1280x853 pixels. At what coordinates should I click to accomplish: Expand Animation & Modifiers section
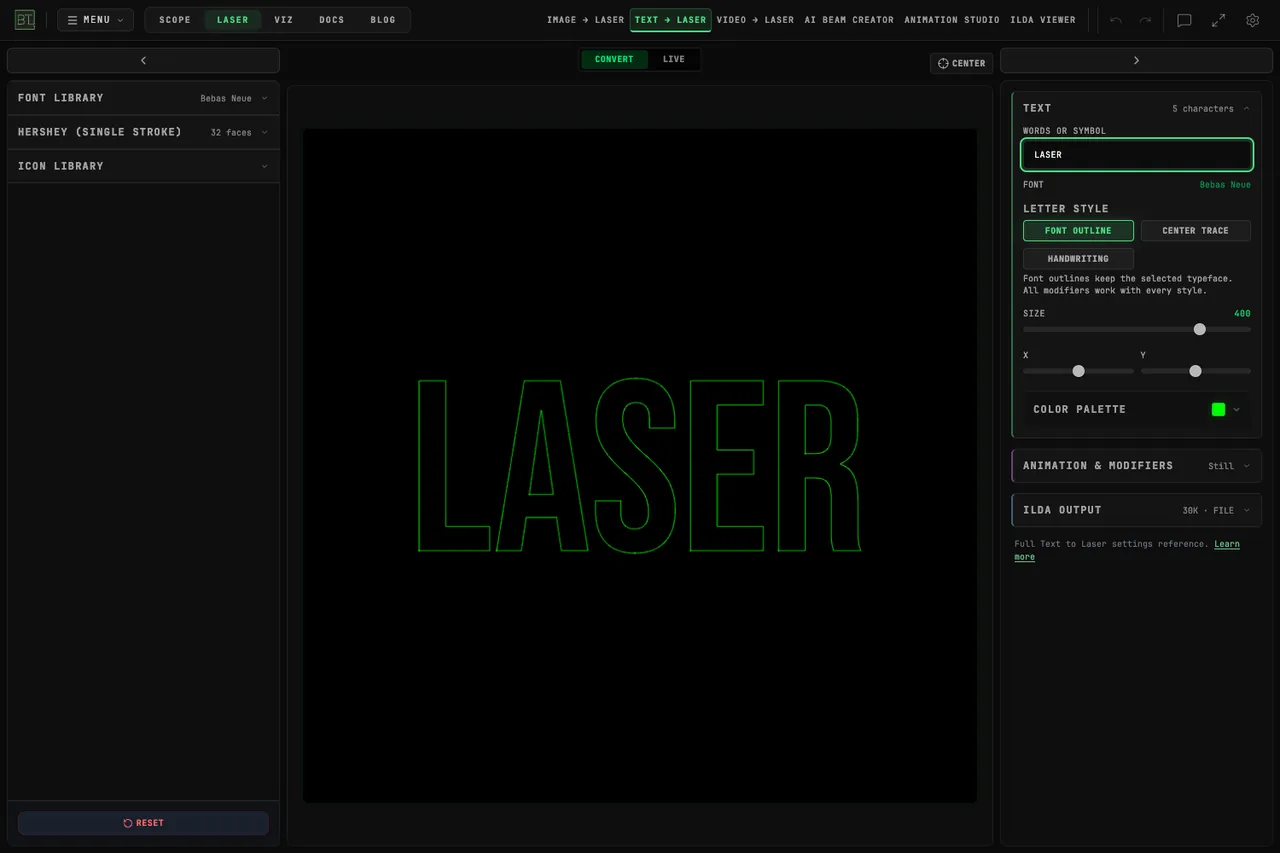(x=1137, y=466)
